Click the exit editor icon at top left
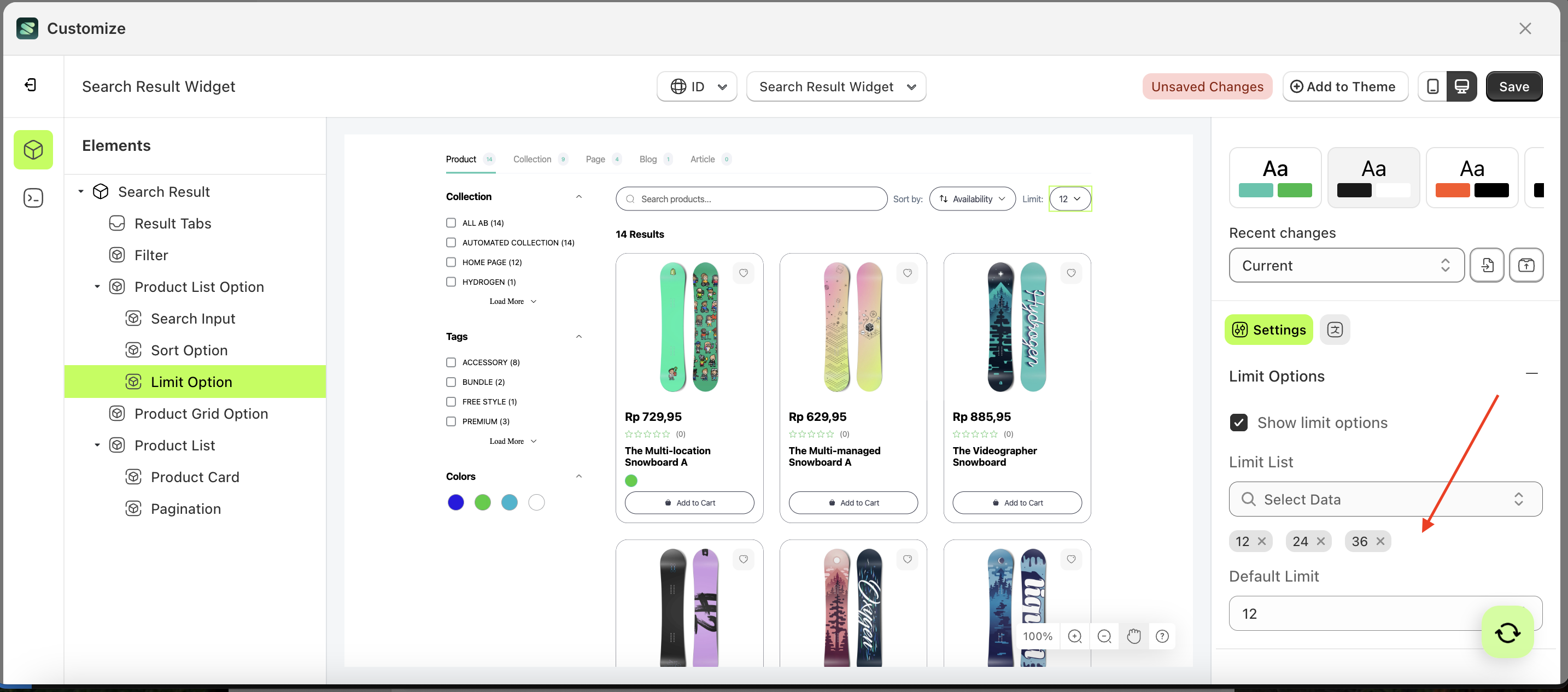Screen dimensions: 1568x692 pyautogui.click(x=31, y=85)
